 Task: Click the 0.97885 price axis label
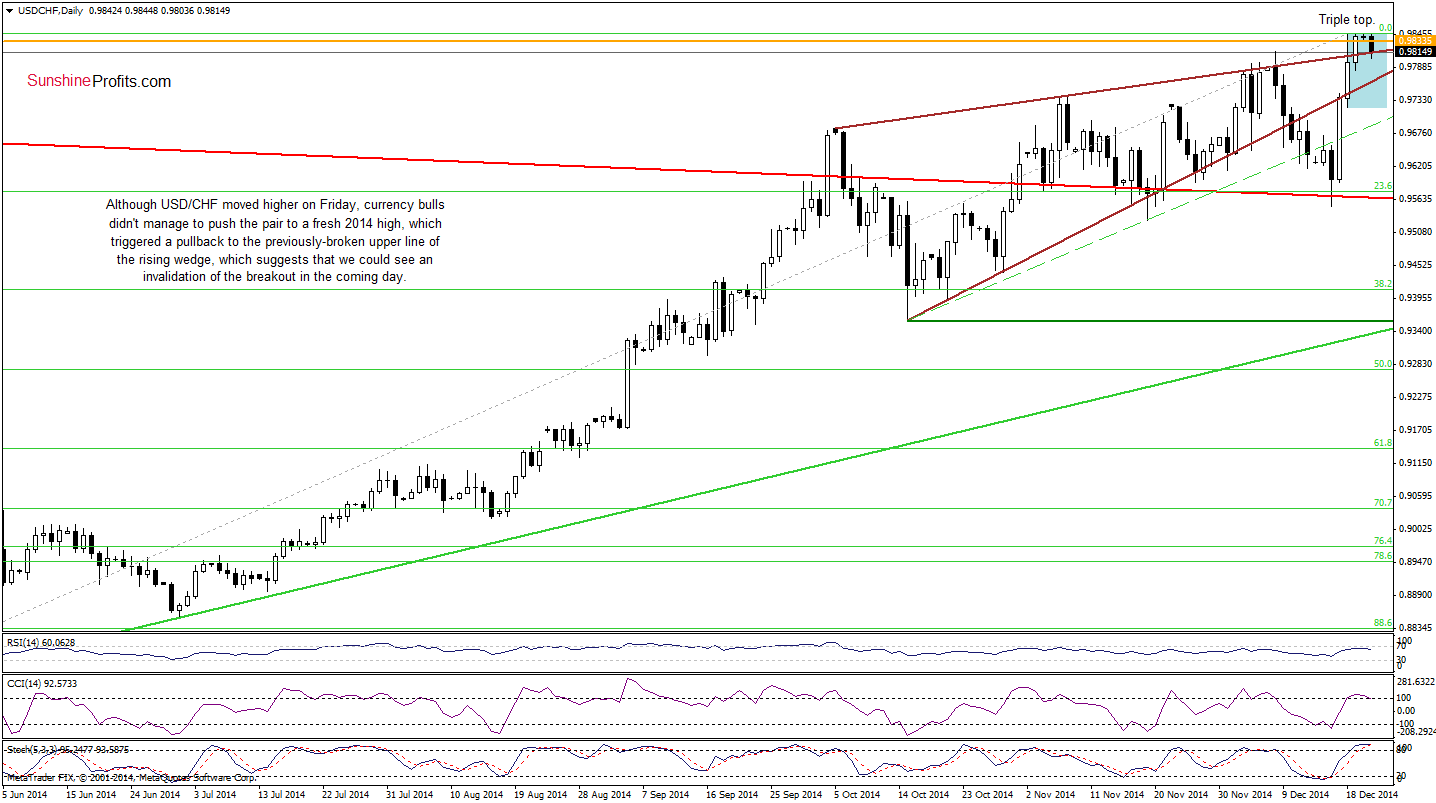tap(1416, 68)
